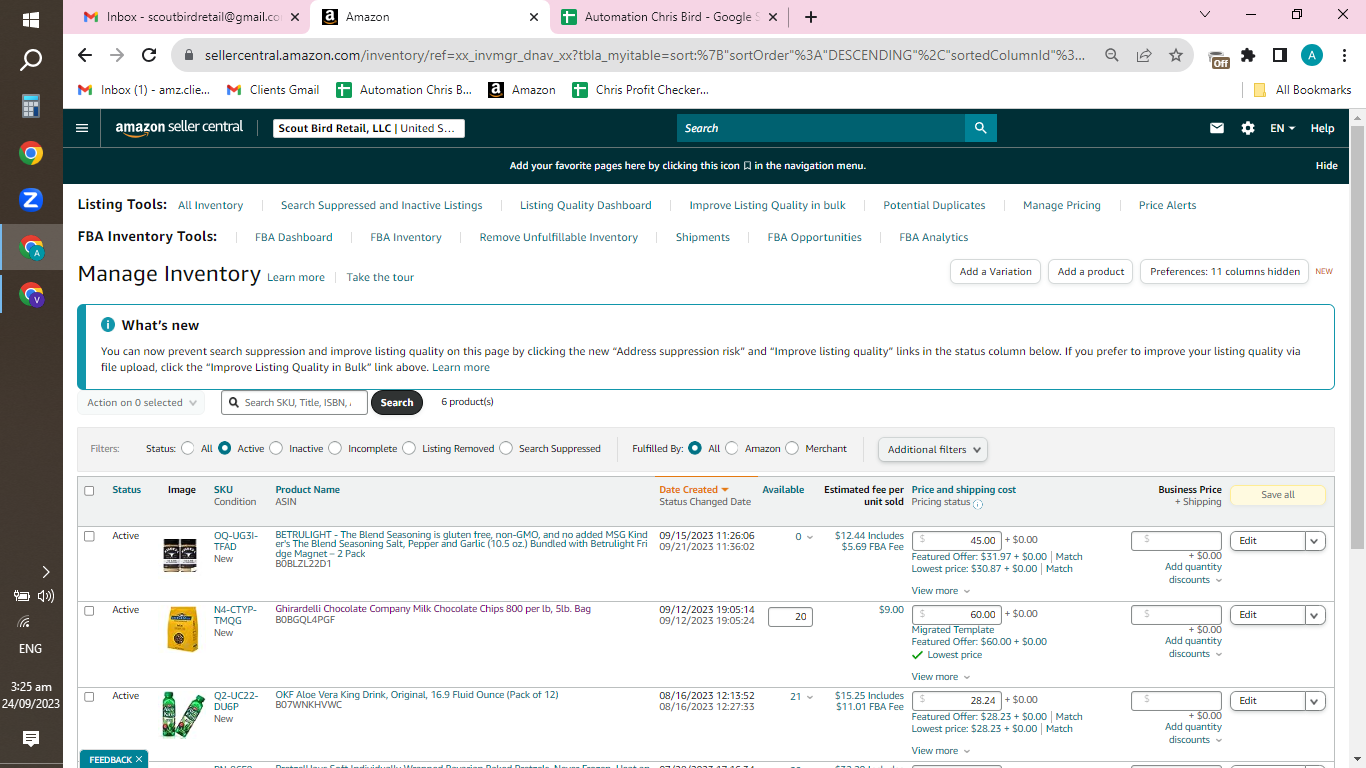The height and width of the screenshot is (768, 1366).
Task: Open Windows Start menu
Action: pyautogui.click(x=31, y=20)
